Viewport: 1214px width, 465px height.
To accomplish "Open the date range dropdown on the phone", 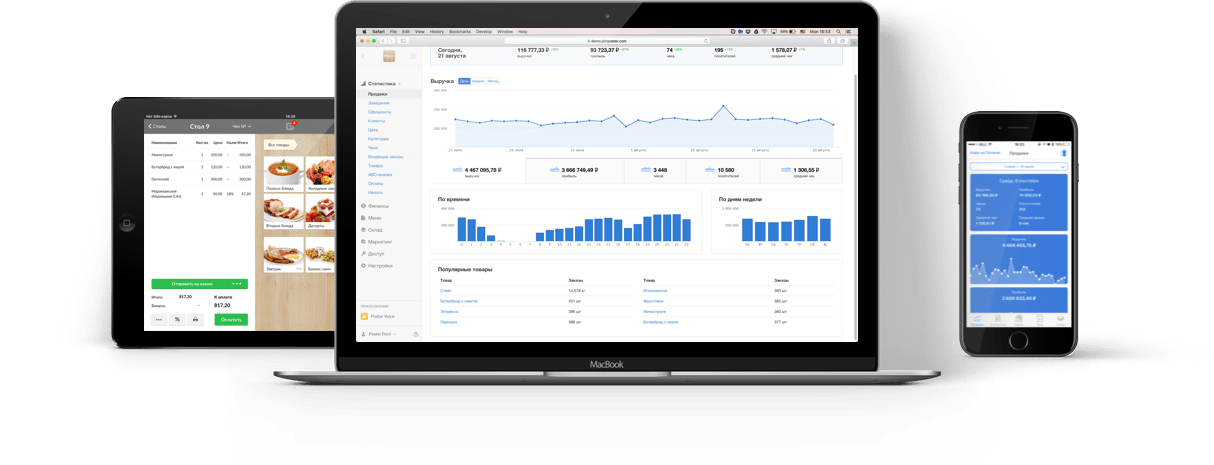I will 1019,167.
